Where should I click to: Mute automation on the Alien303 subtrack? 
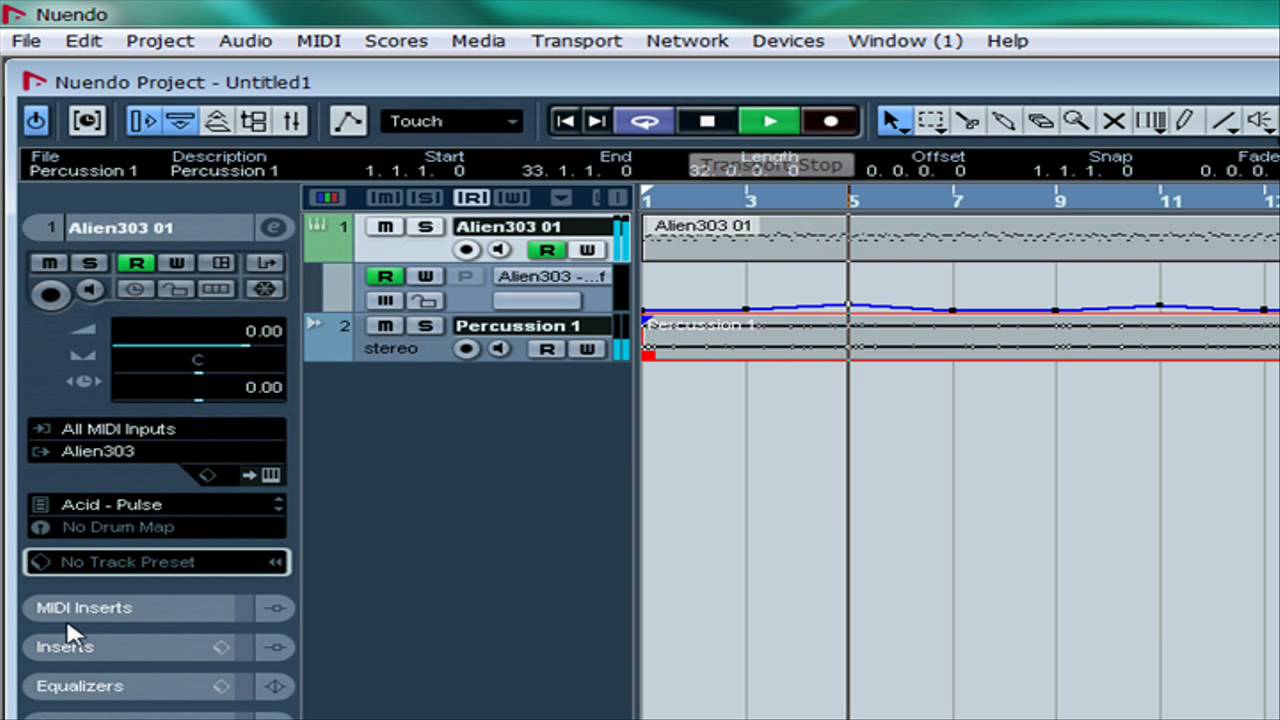tap(385, 300)
